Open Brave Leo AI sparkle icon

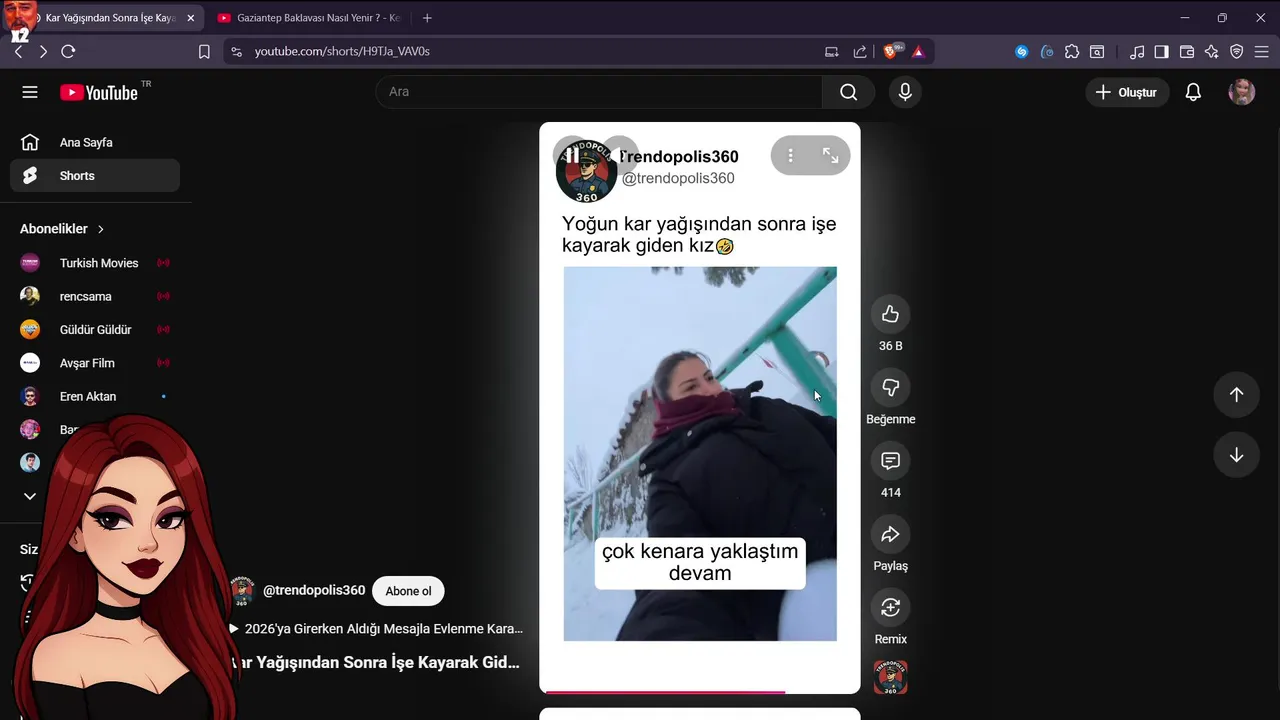pyautogui.click(x=1212, y=51)
